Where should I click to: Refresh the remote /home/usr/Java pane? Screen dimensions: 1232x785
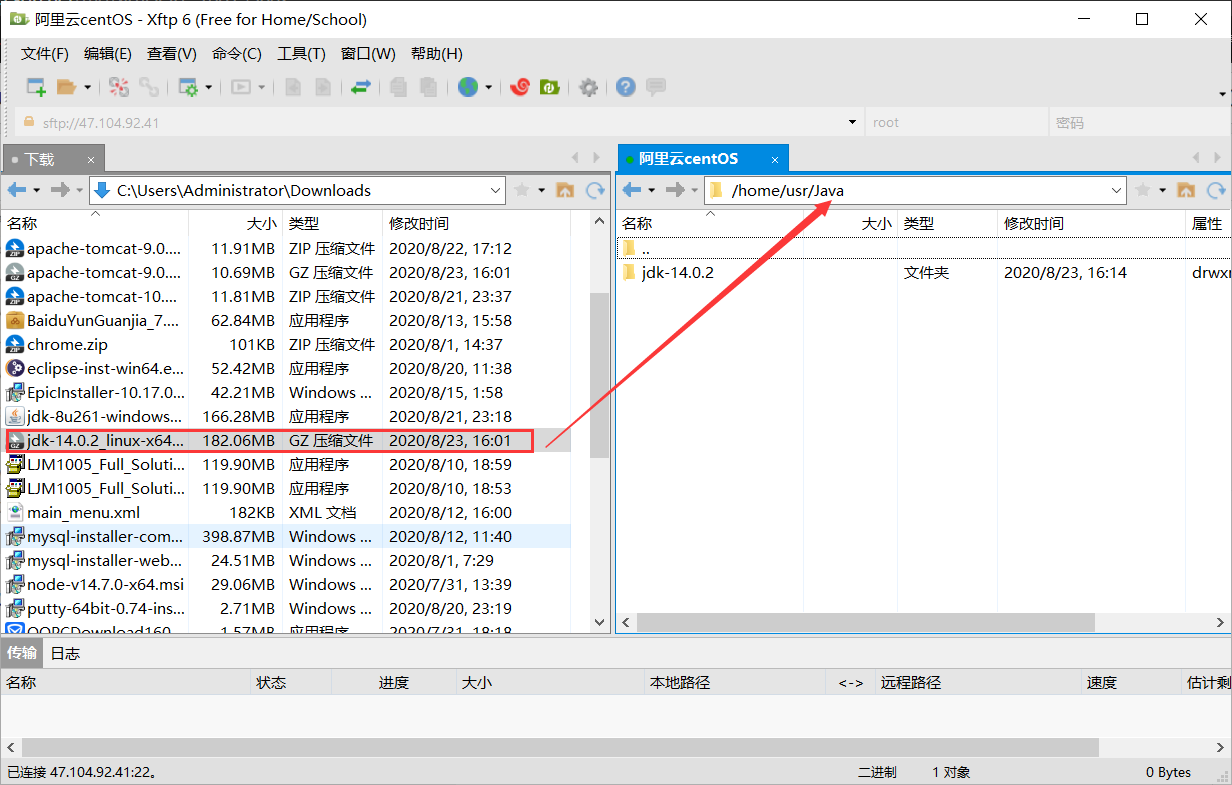point(1216,190)
